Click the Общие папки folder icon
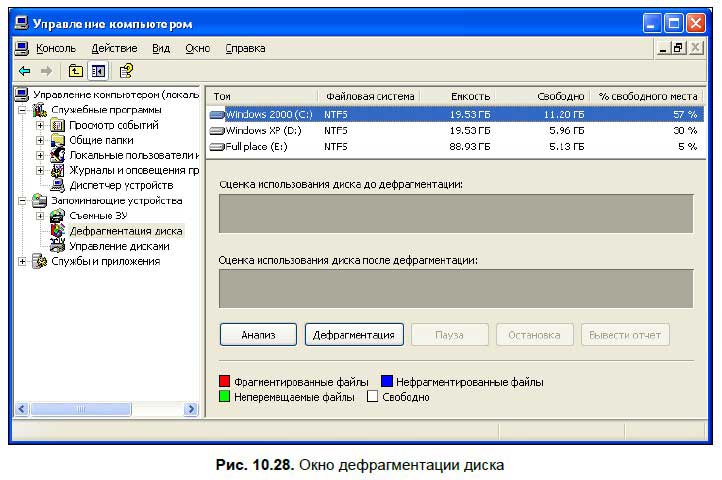 57,140
